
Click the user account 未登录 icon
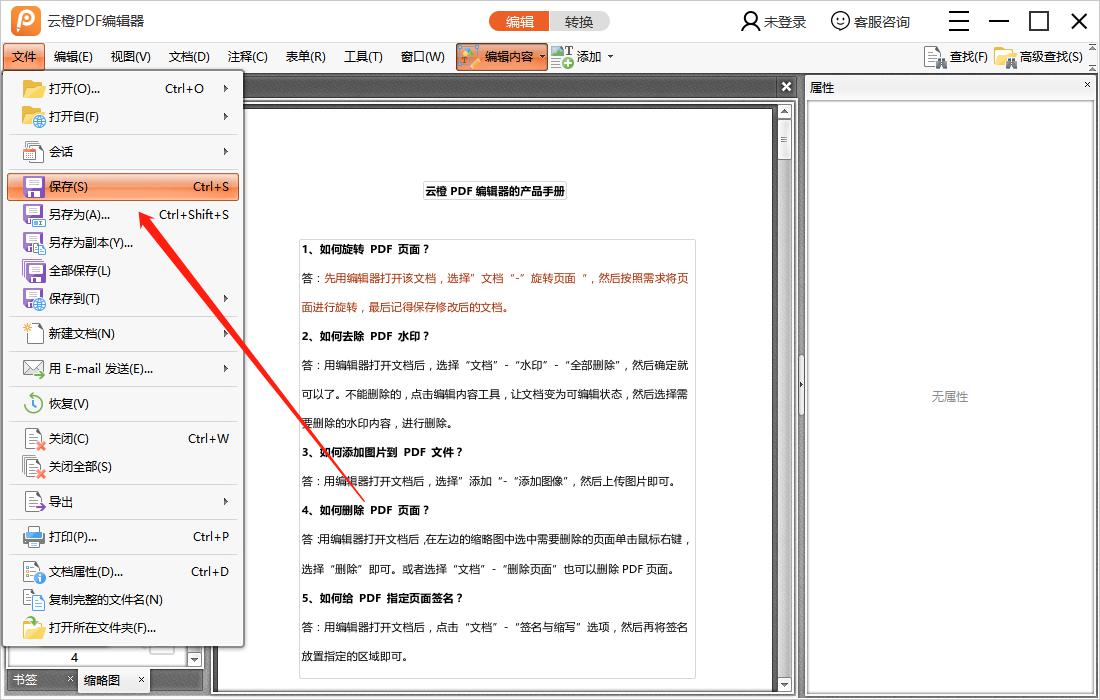pyautogui.click(x=750, y=21)
